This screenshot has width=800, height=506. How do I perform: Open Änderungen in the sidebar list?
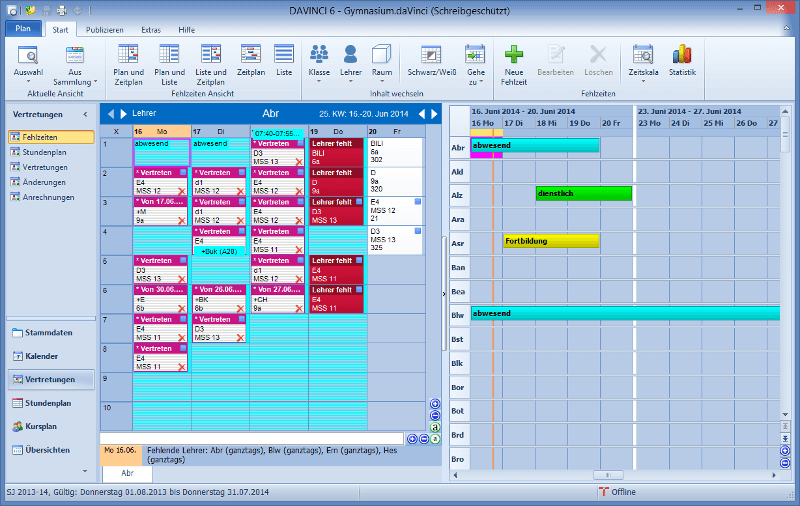[43, 182]
